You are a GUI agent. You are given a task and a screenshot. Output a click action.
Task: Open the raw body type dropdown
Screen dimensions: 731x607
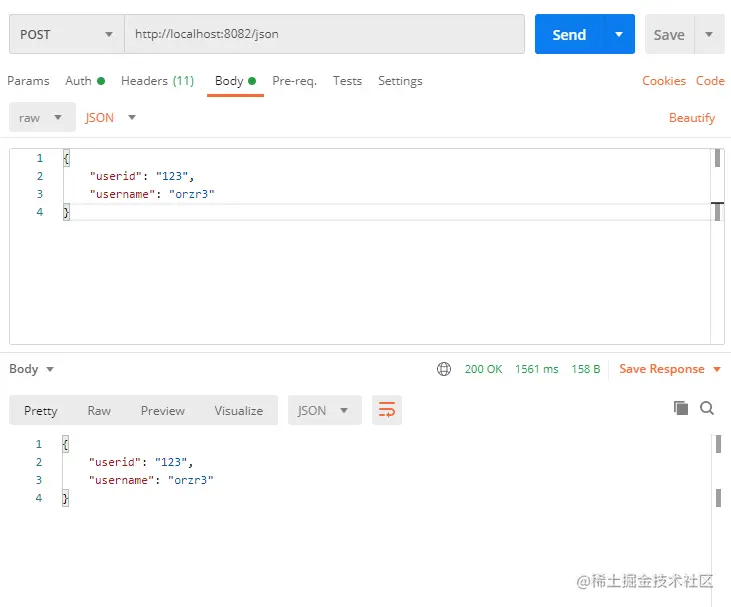coord(42,118)
